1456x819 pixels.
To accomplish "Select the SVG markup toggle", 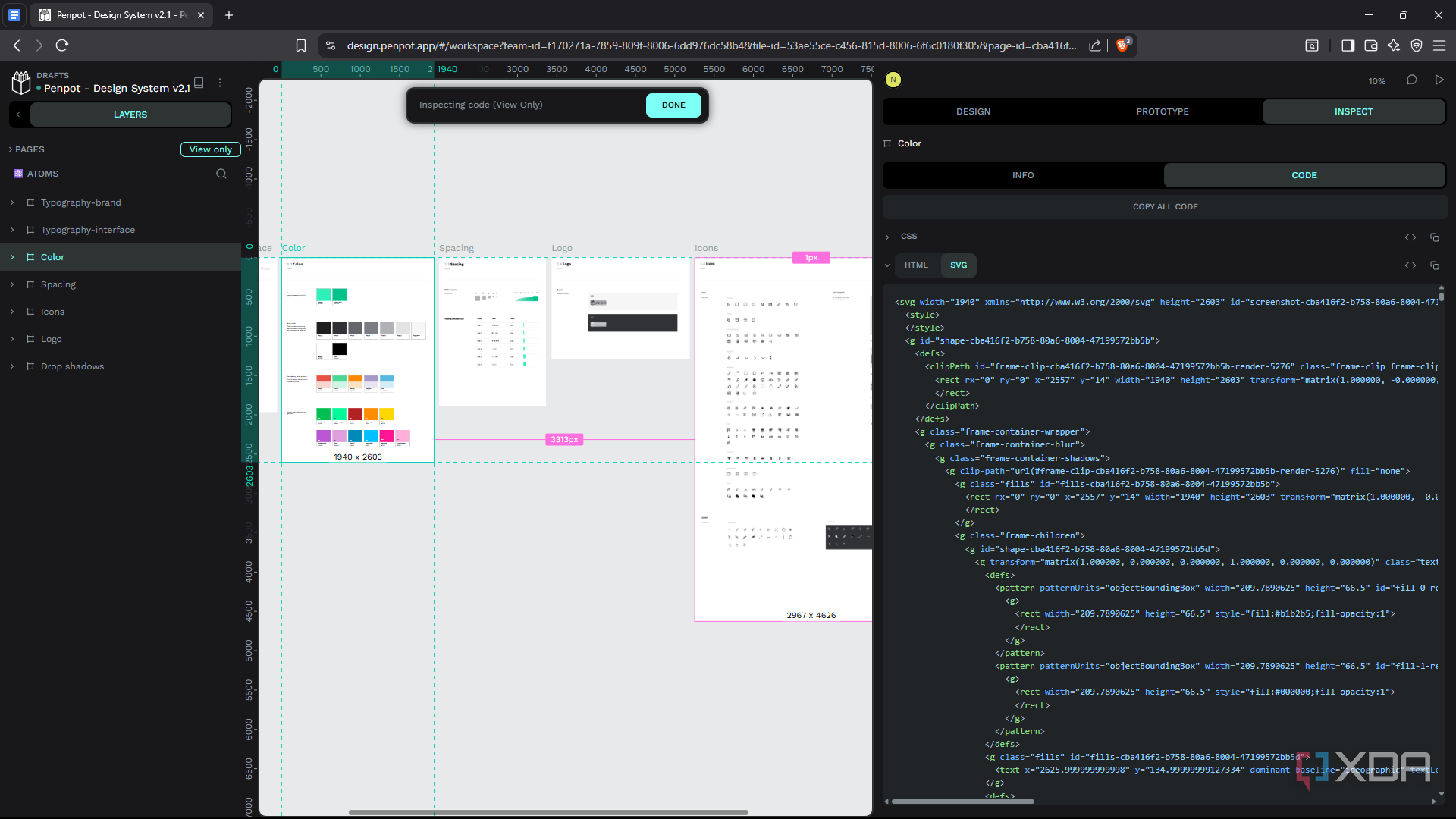I will pyautogui.click(x=959, y=265).
